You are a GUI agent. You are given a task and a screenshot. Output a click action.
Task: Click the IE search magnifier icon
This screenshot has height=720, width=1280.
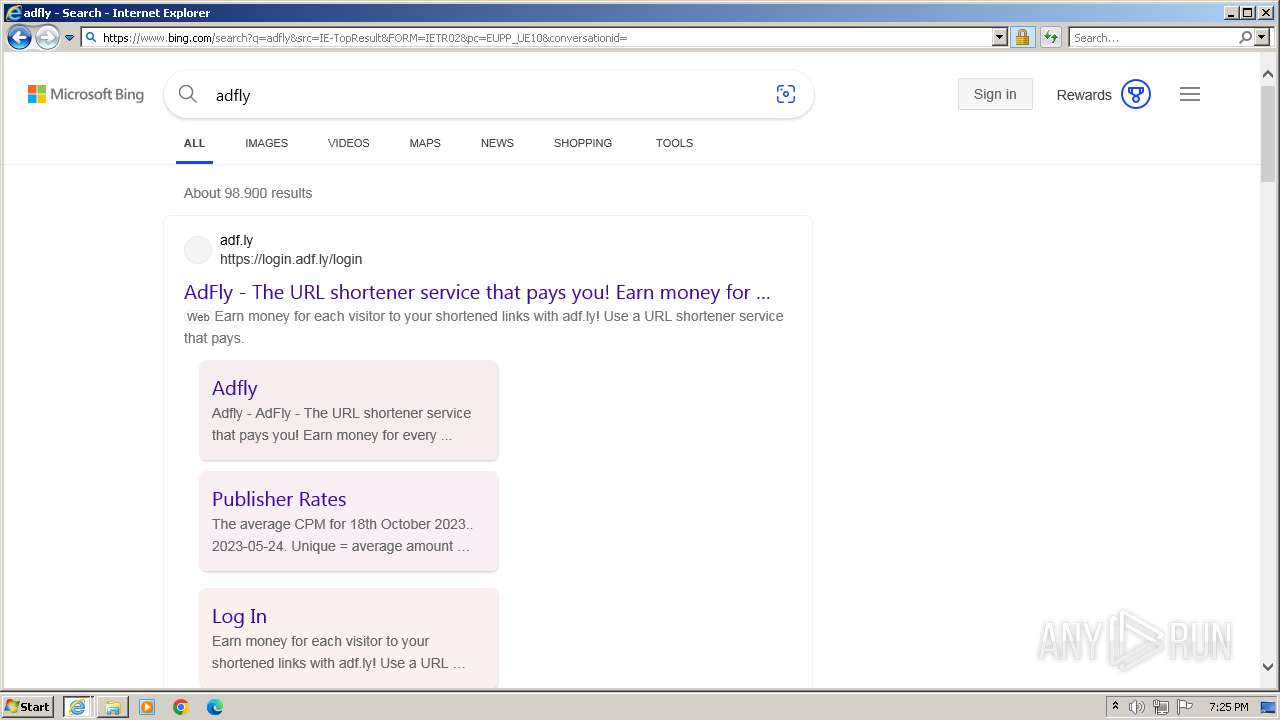(x=1245, y=38)
